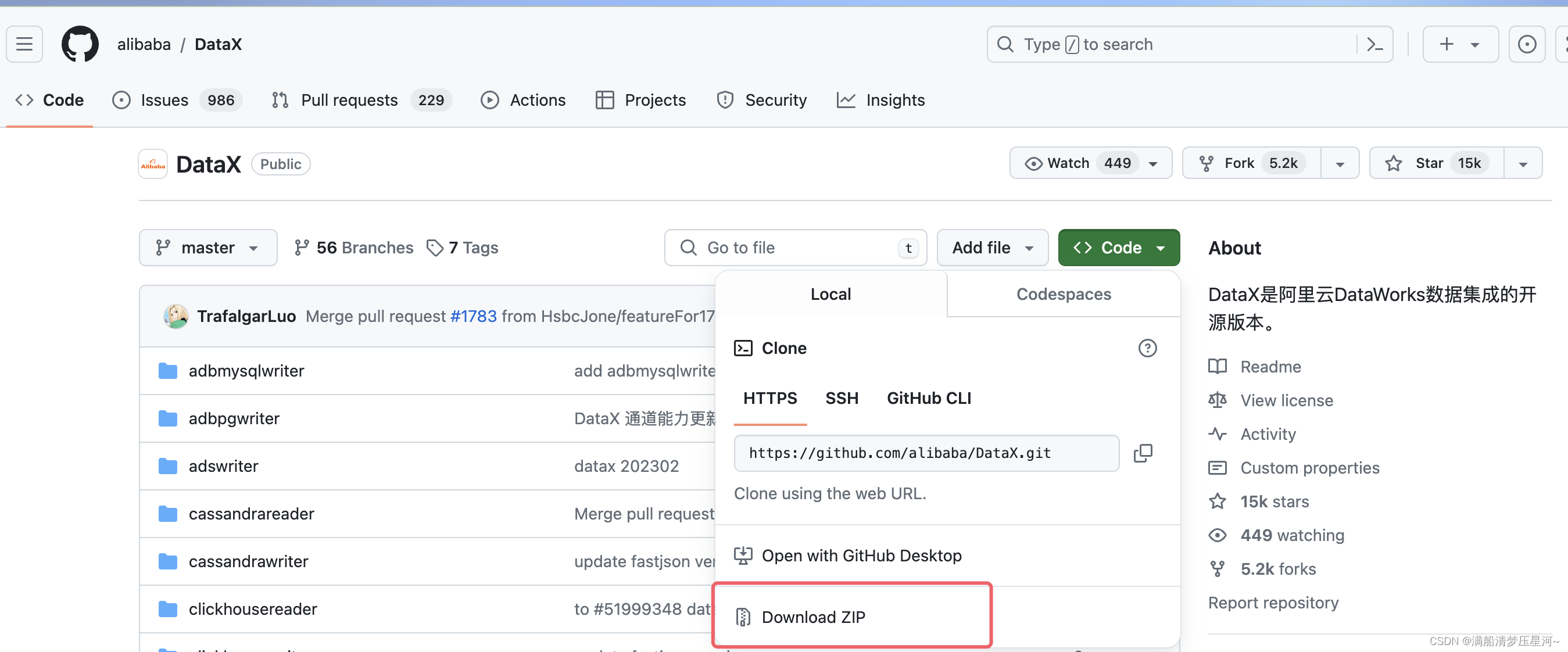Open the Star lists arrow

pos(1523,163)
